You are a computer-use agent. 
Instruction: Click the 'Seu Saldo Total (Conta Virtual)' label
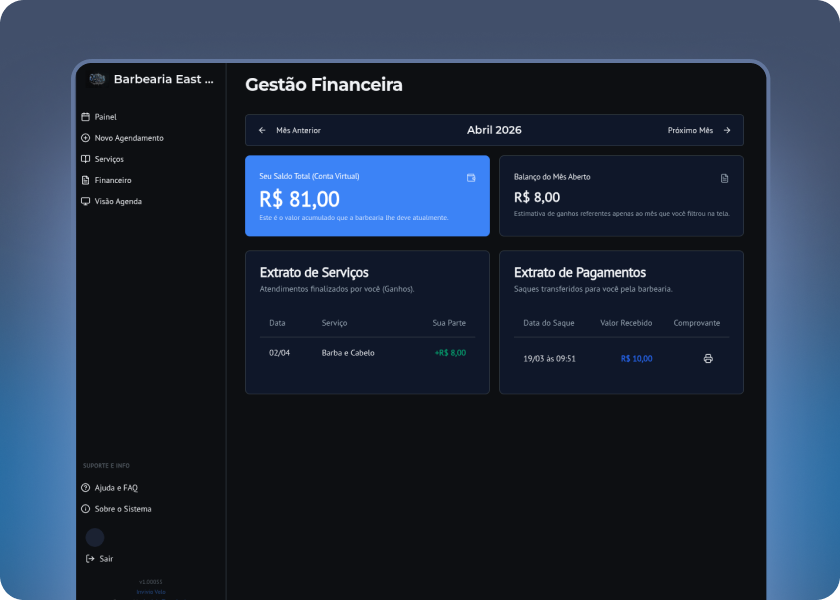point(309,176)
